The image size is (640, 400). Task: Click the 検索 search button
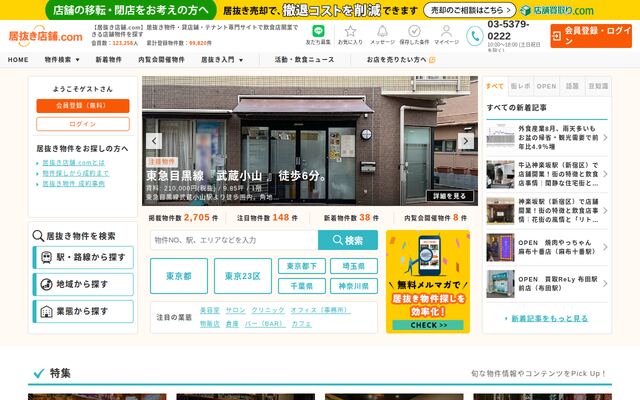348,240
